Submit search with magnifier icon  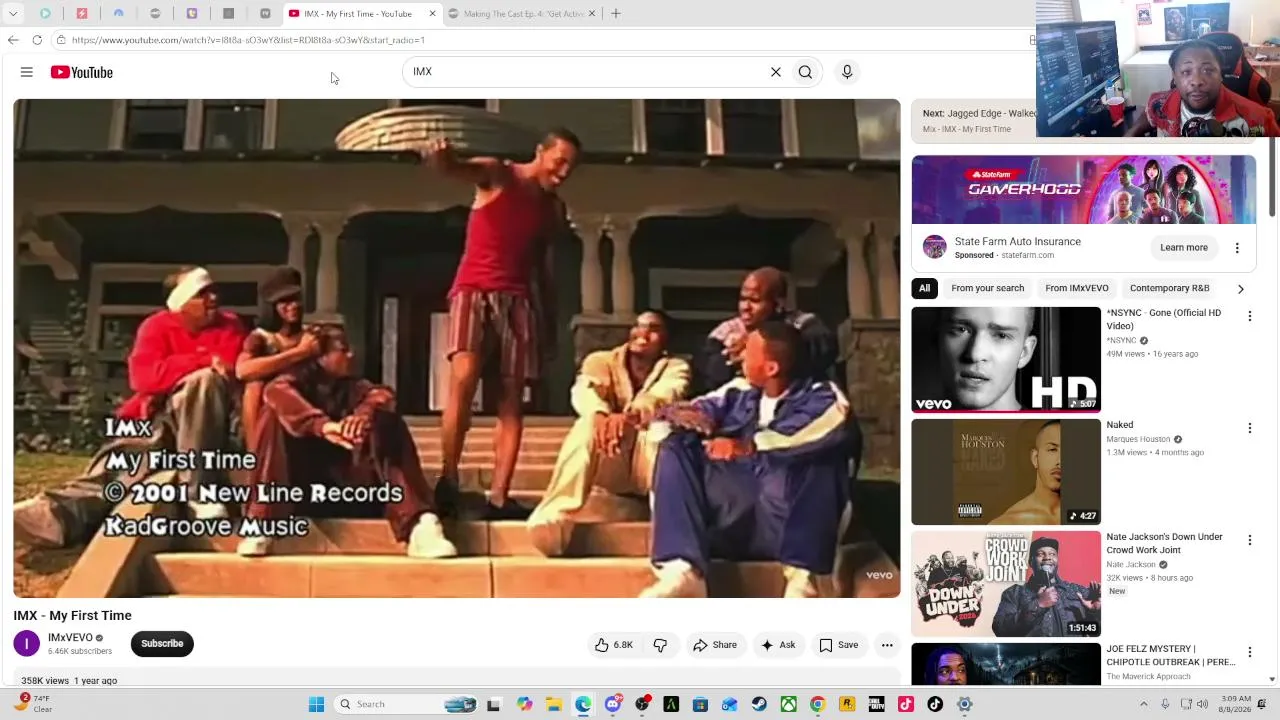(x=805, y=72)
